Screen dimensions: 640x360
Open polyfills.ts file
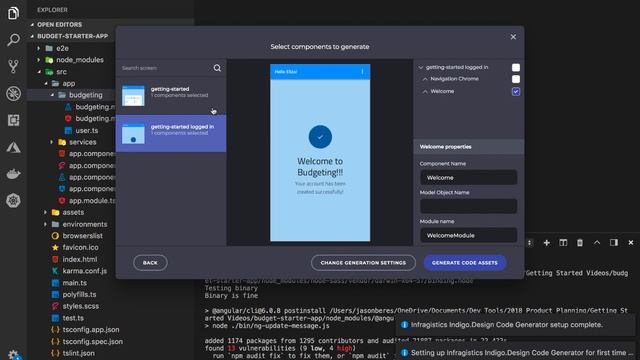(79, 294)
